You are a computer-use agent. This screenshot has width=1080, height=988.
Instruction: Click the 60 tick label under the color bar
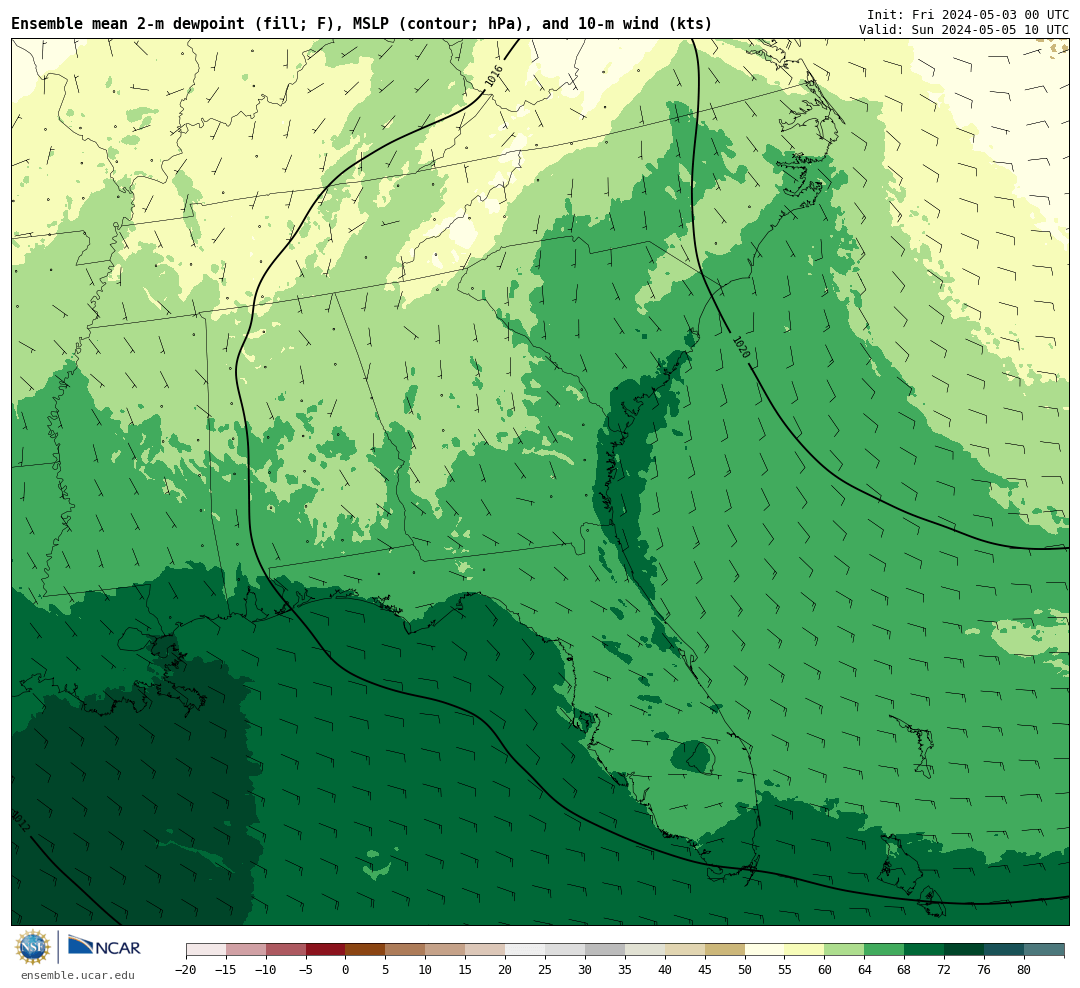click(x=825, y=969)
